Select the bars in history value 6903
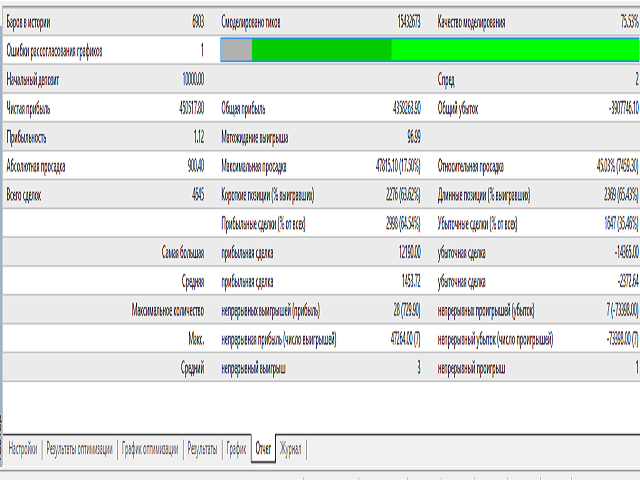The image size is (640, 480). [x=198, y=22]
